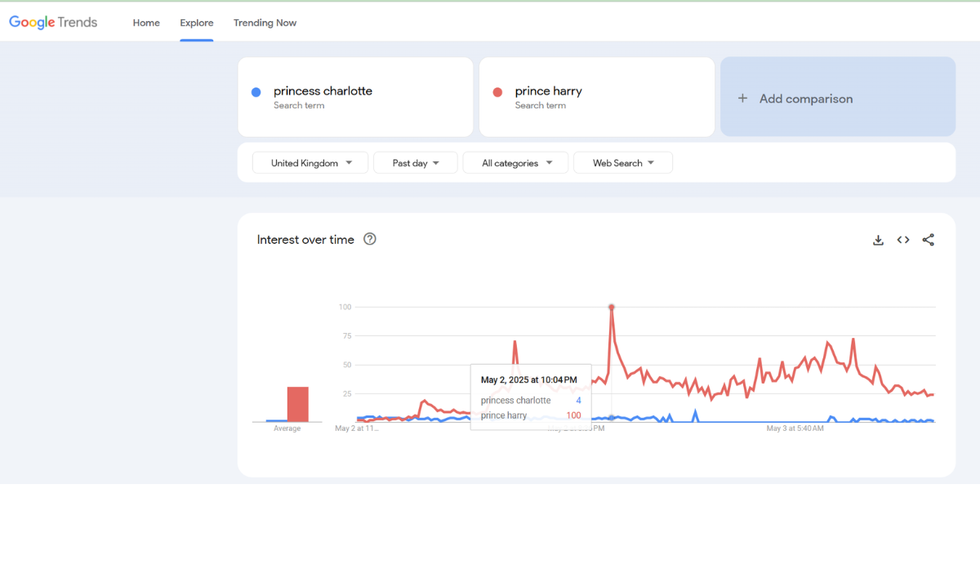This screenshot has height=581, width=980.
Task: Expand the All categories dropdown
Action: (515, 162)
